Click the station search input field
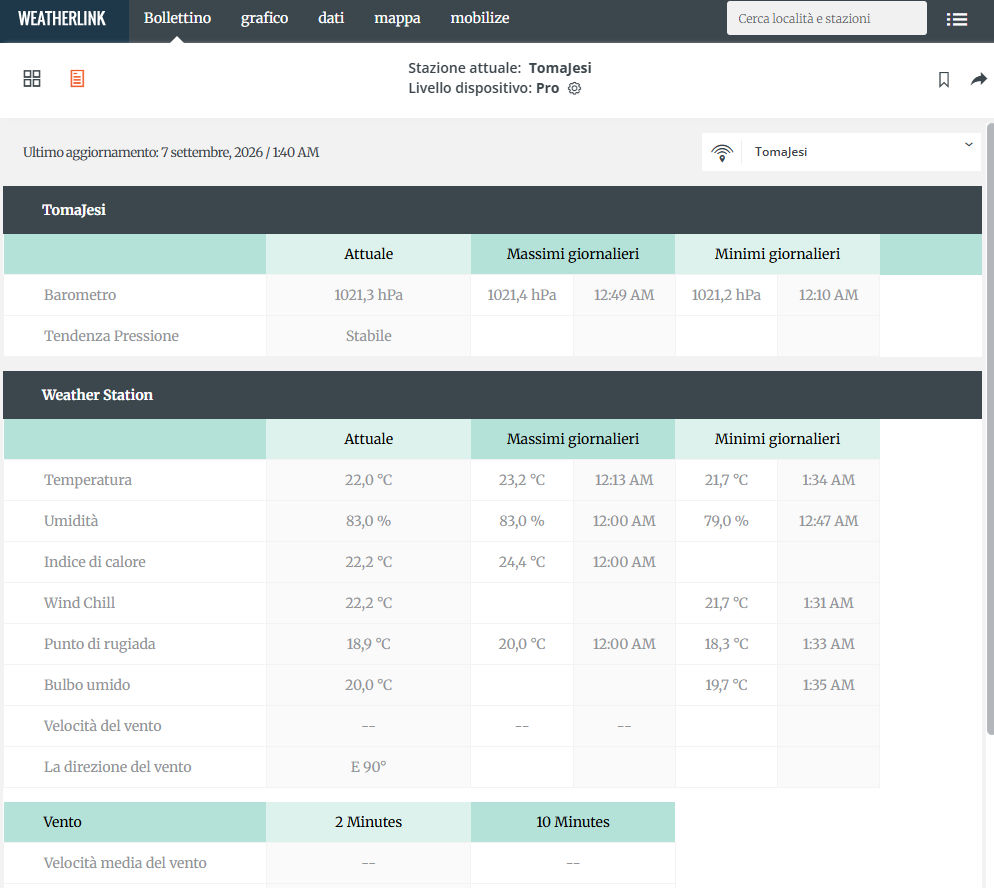The width and height of the screenshot is (994, 888). (x=827, y=18)
